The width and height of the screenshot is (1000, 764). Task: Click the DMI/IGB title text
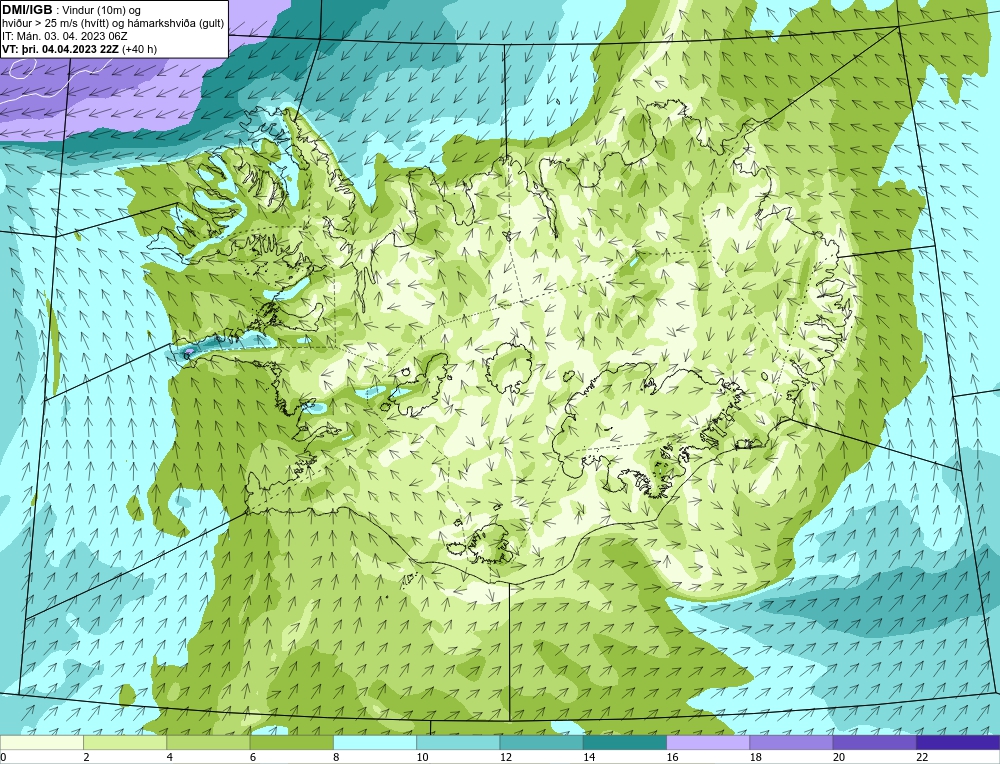[27, 10]
